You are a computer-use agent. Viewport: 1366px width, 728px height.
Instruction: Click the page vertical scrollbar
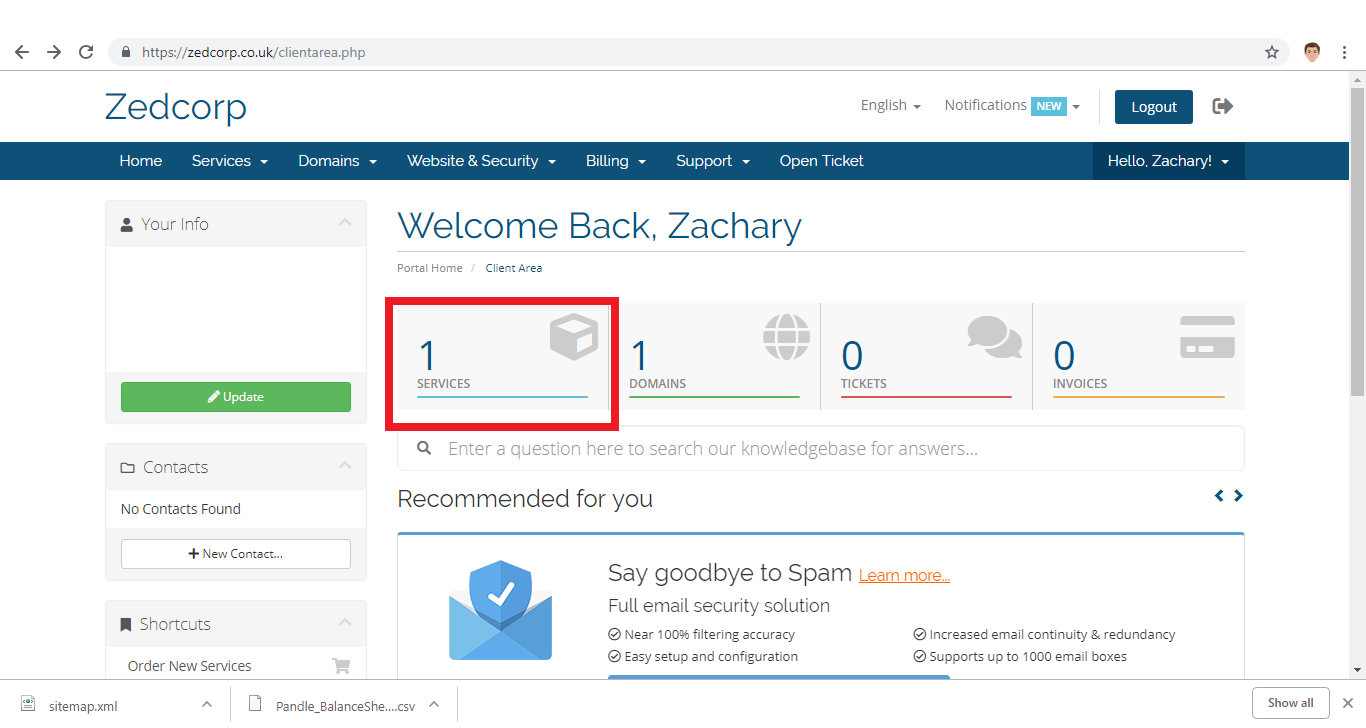[x=1357, y=243]
